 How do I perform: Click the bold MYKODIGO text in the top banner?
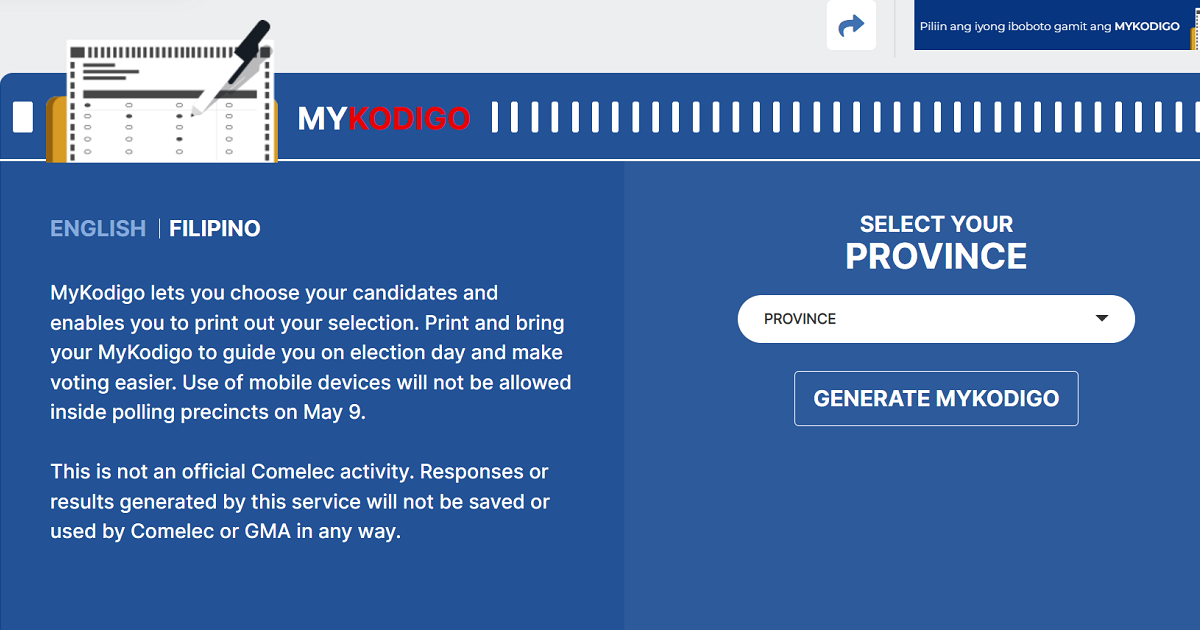pos(1147,27)
